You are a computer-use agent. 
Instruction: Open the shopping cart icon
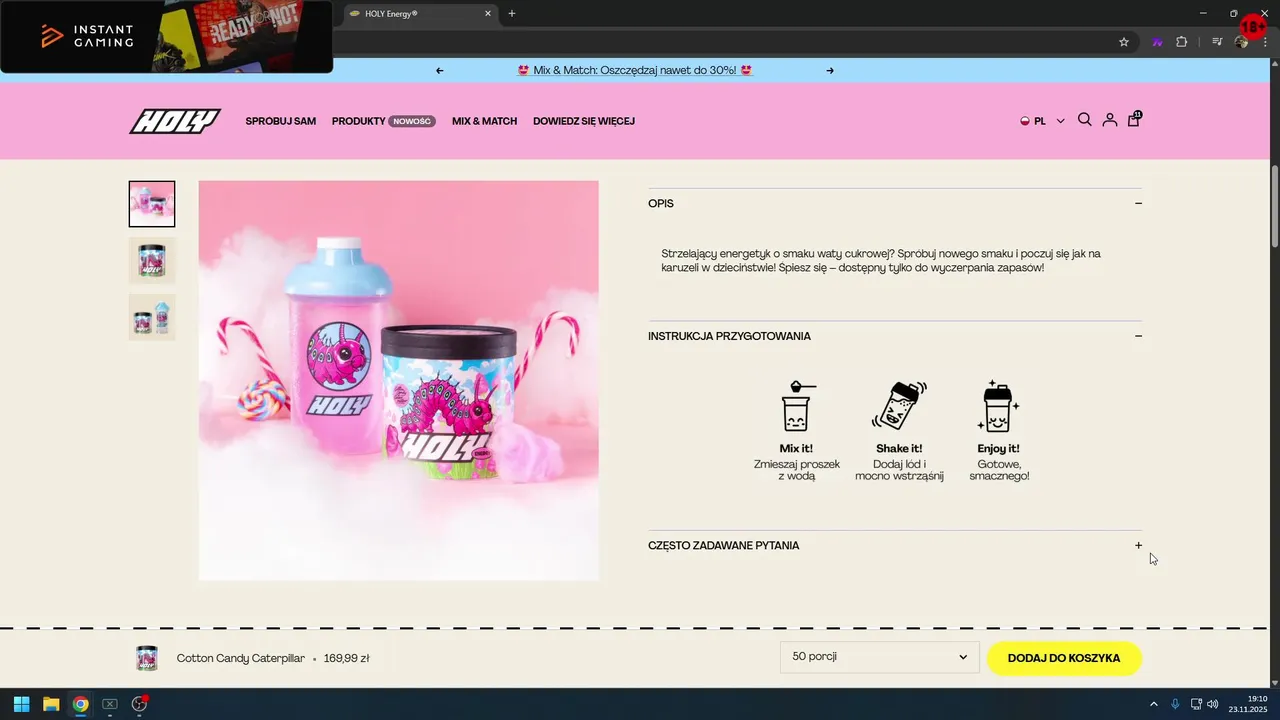(1134, 119)
